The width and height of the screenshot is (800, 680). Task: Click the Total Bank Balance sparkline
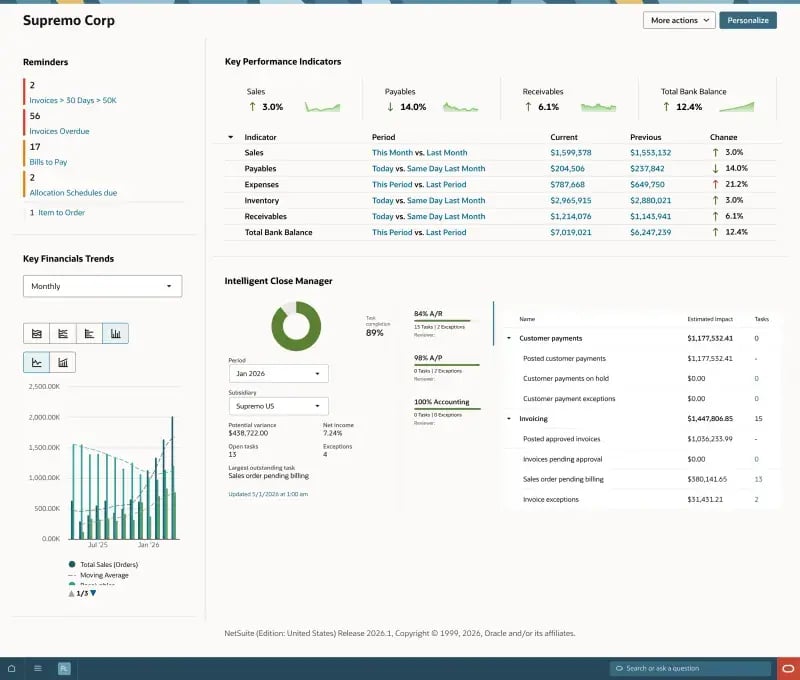[x=737, y=107]
